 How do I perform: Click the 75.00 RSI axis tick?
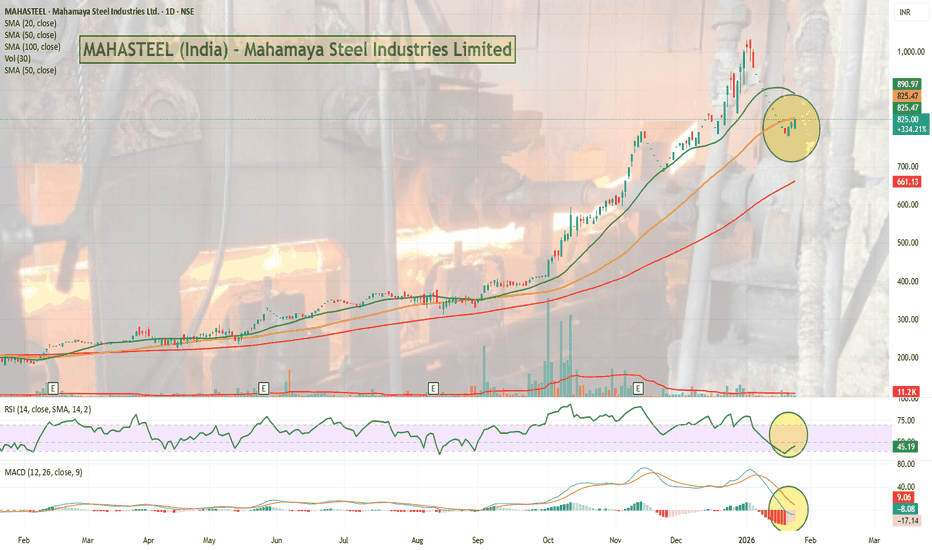click(905, 420)
